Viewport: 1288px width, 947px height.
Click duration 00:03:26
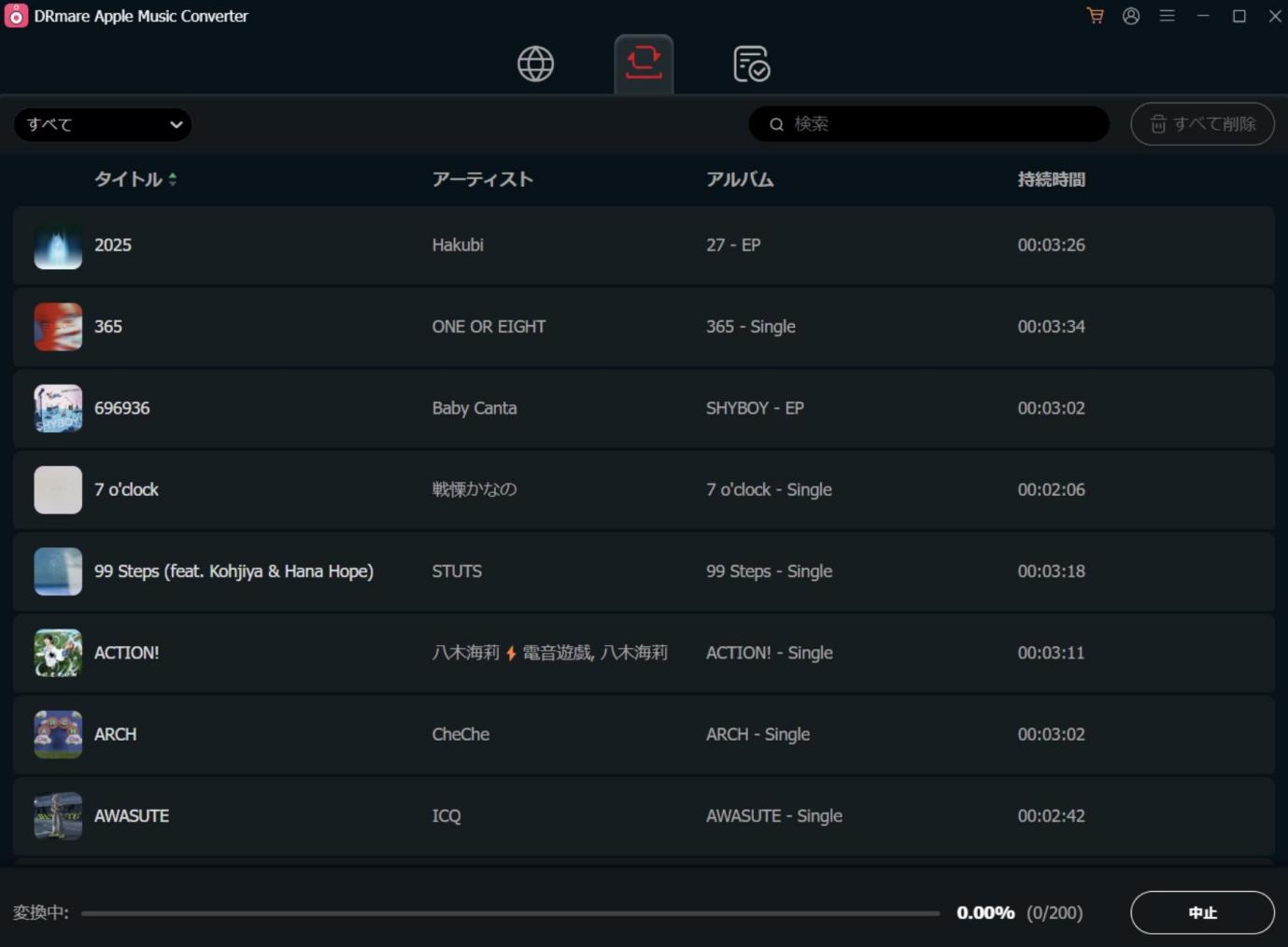coord(1052,246)
